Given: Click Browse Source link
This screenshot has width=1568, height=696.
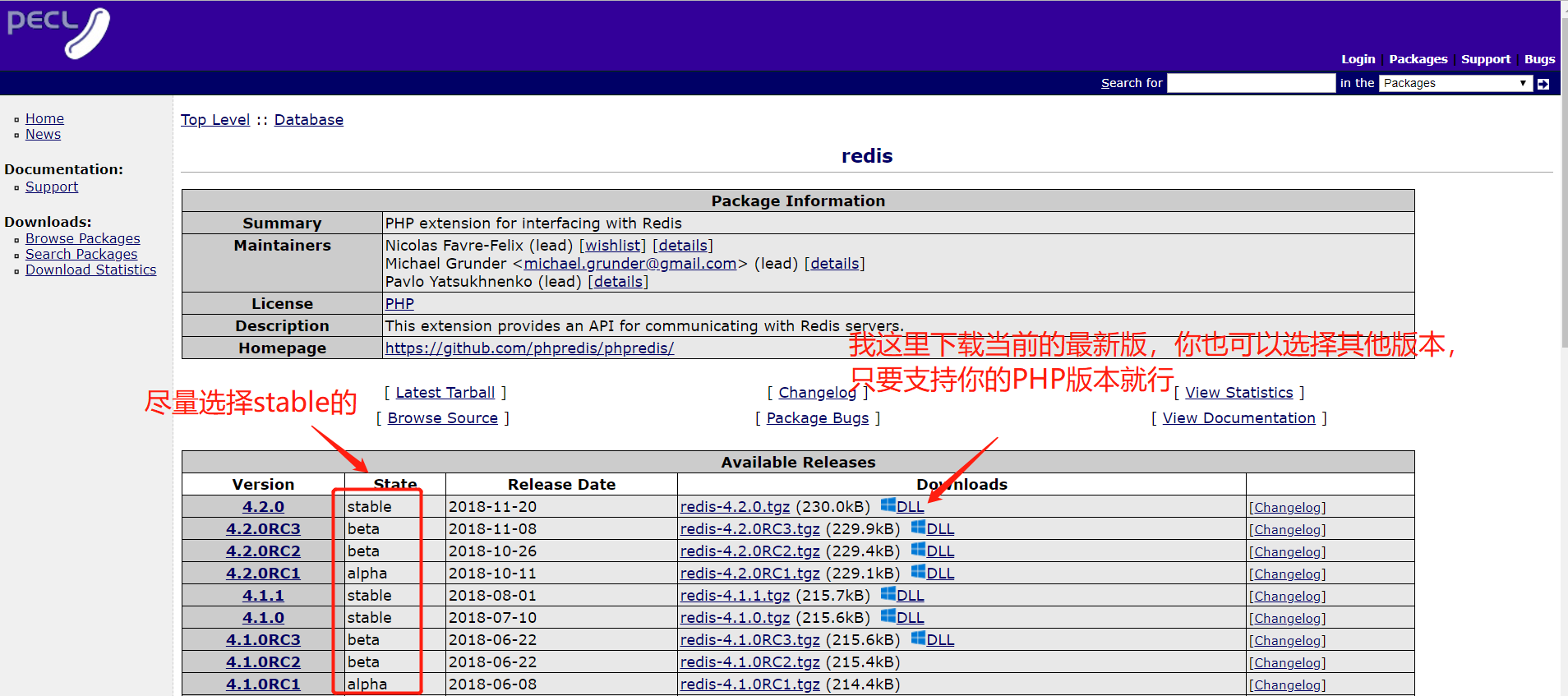Looking at the screenshot, I should 443,418.
